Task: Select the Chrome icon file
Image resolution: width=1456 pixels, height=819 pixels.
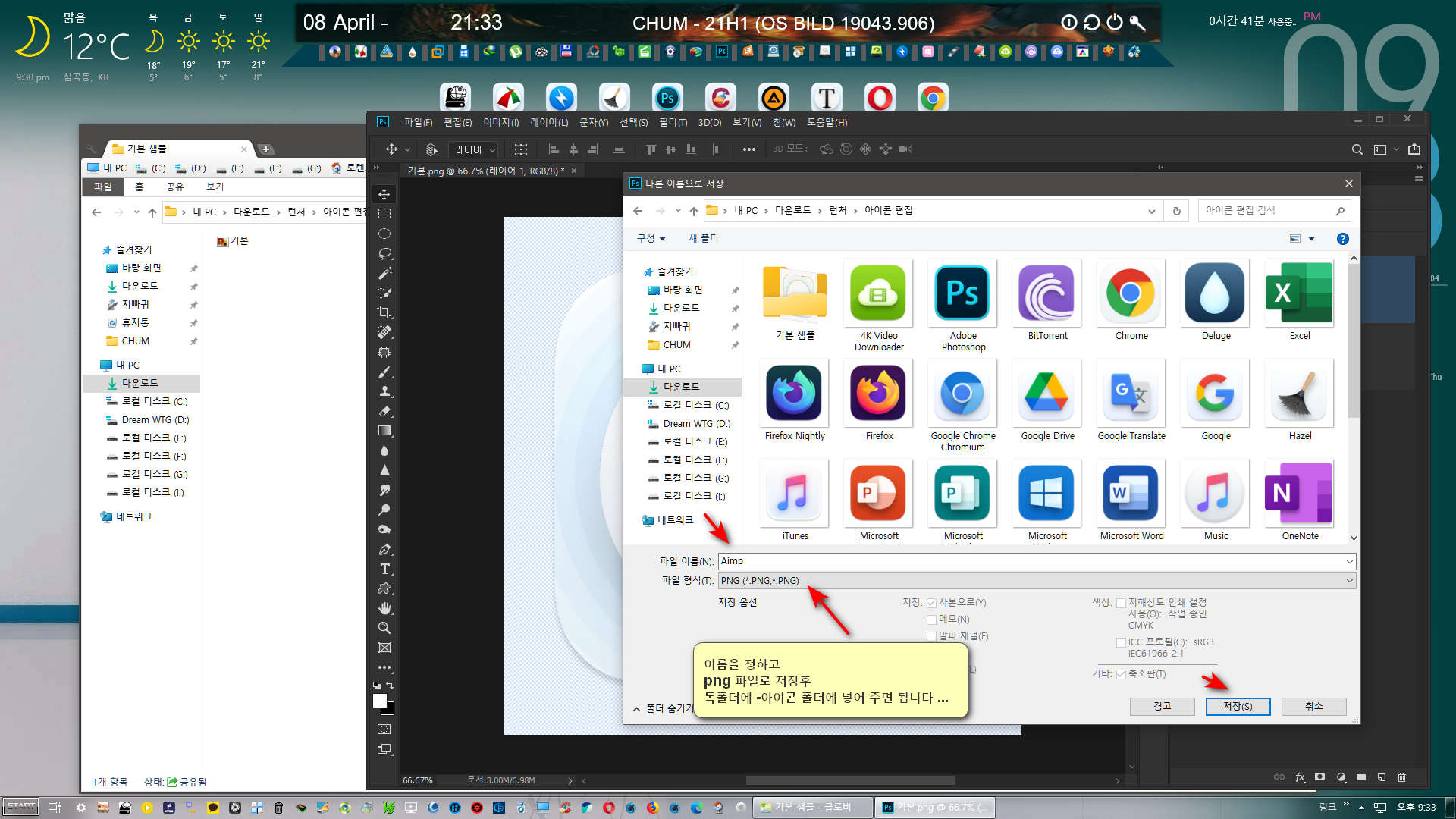Action: 1131,302
